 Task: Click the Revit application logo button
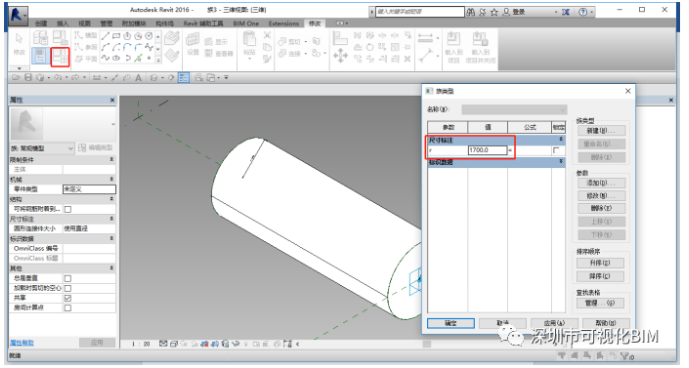click(18, 16)
